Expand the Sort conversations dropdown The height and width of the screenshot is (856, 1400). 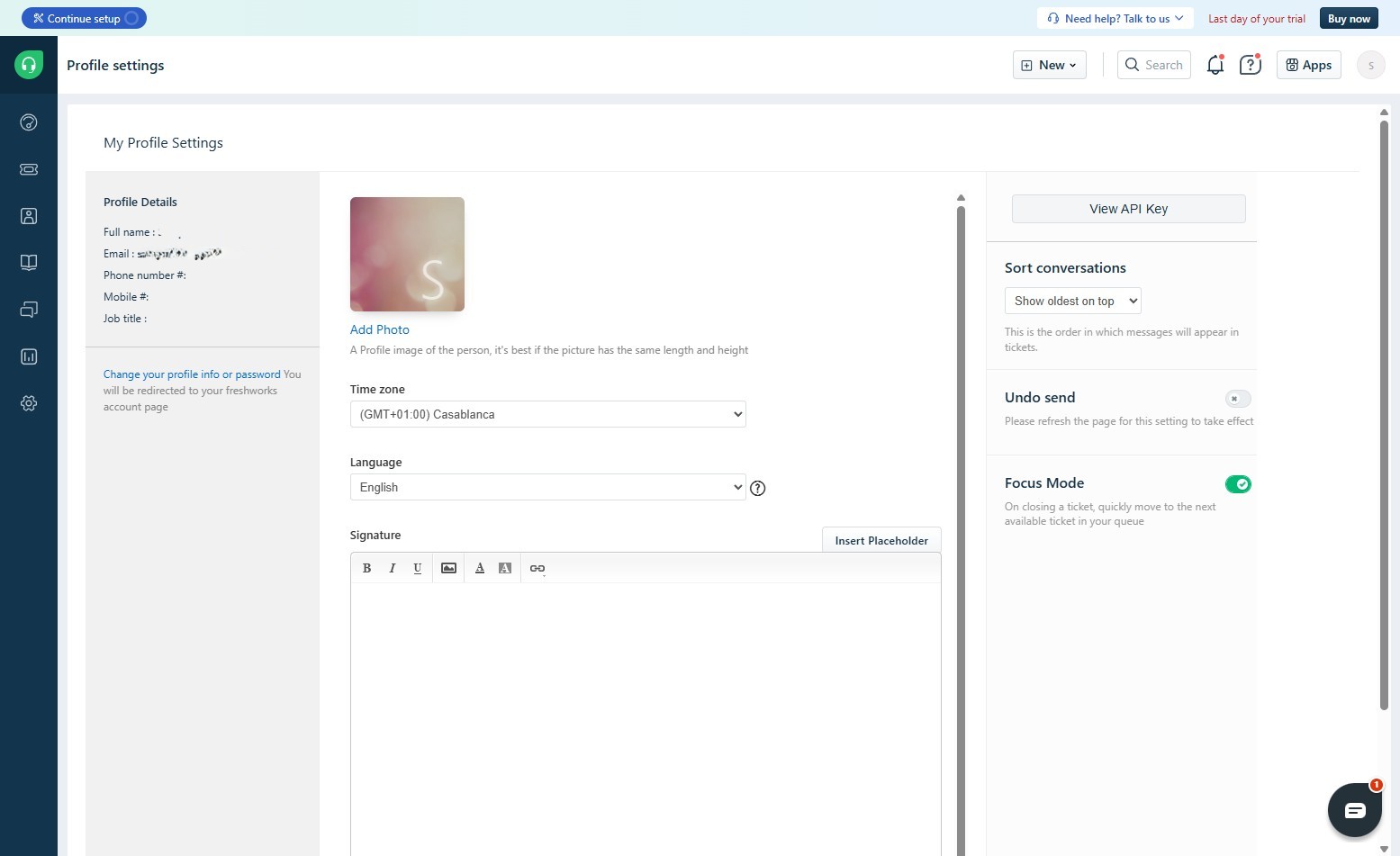(x=1072, y=301)
